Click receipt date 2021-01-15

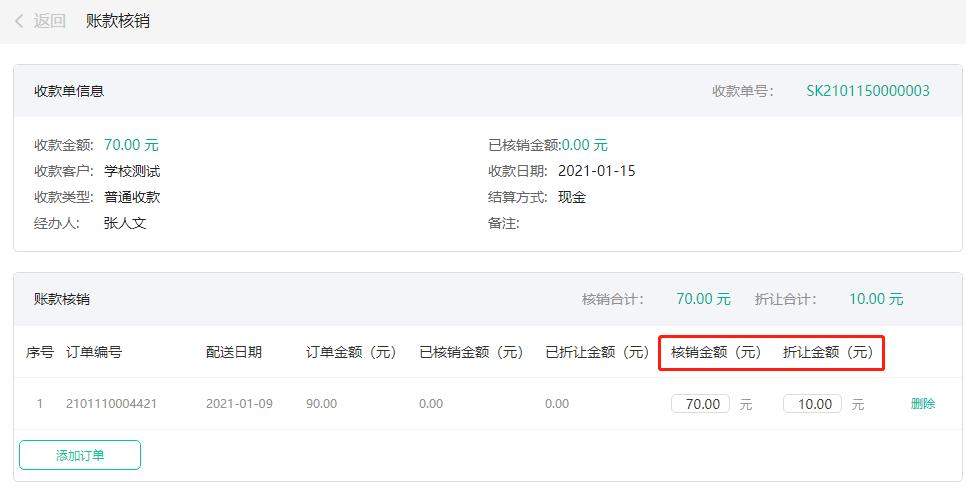[596, 171]
